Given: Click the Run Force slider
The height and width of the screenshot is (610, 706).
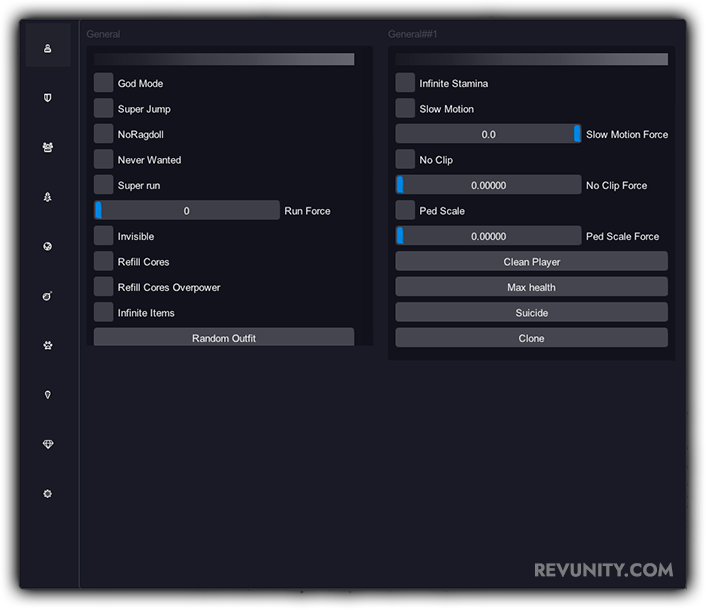Looking at the screenshot, I should click(x=187, y=211).
